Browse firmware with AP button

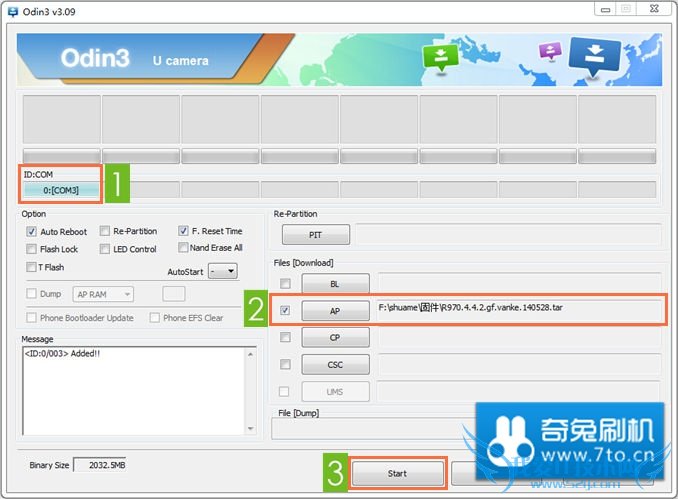[x=336, y=310]
